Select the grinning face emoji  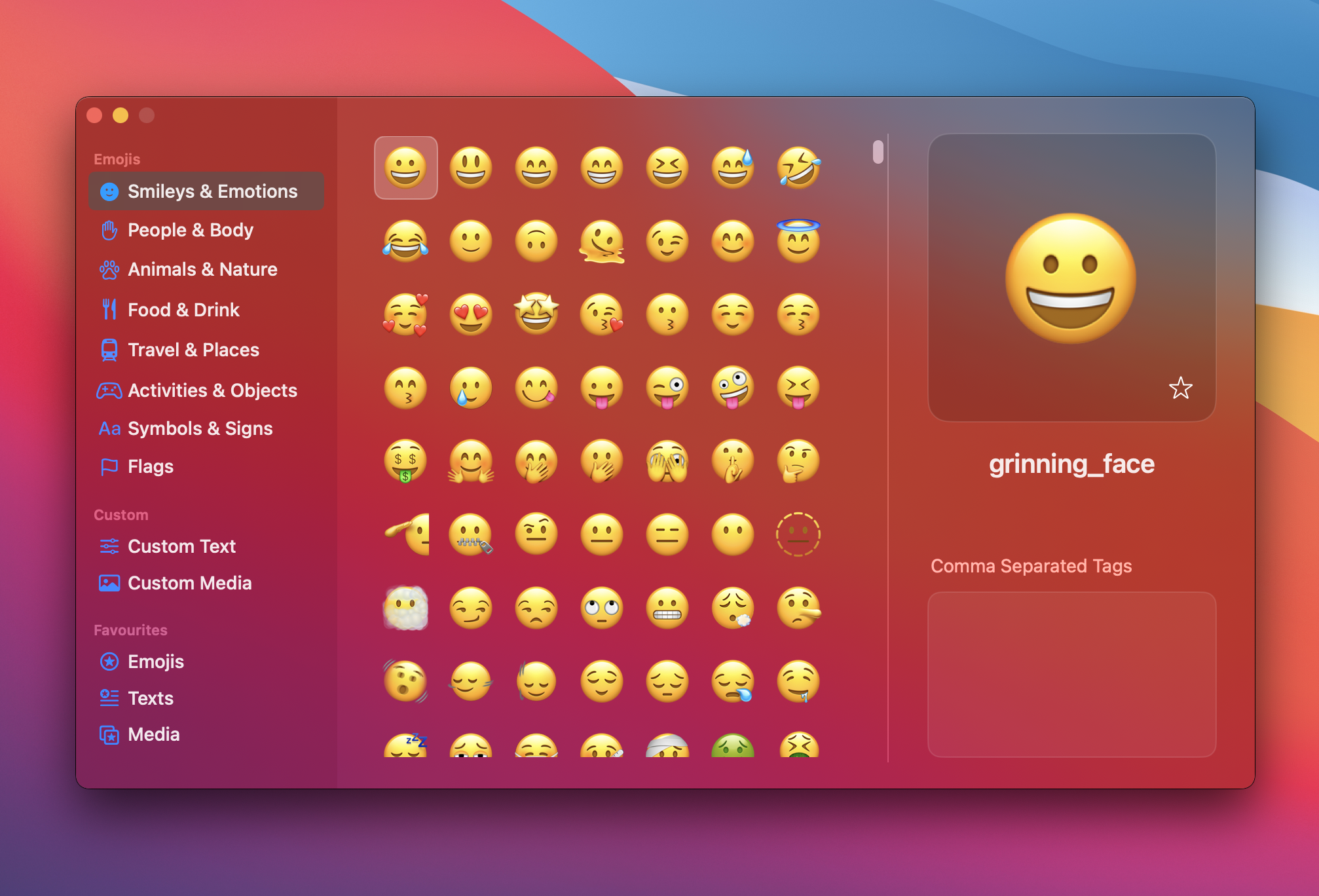[x=405, y=168]
